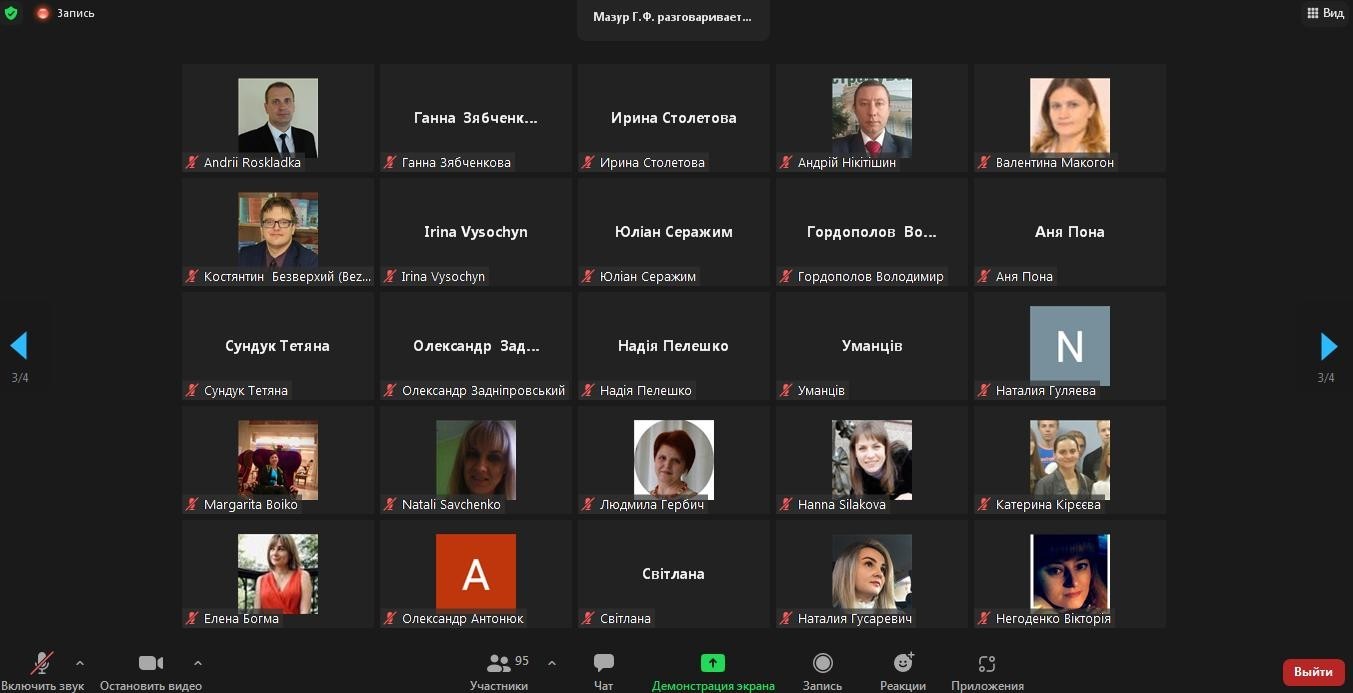
Task: Start screen sharing with green arrow icon
Action: (712, 664)
